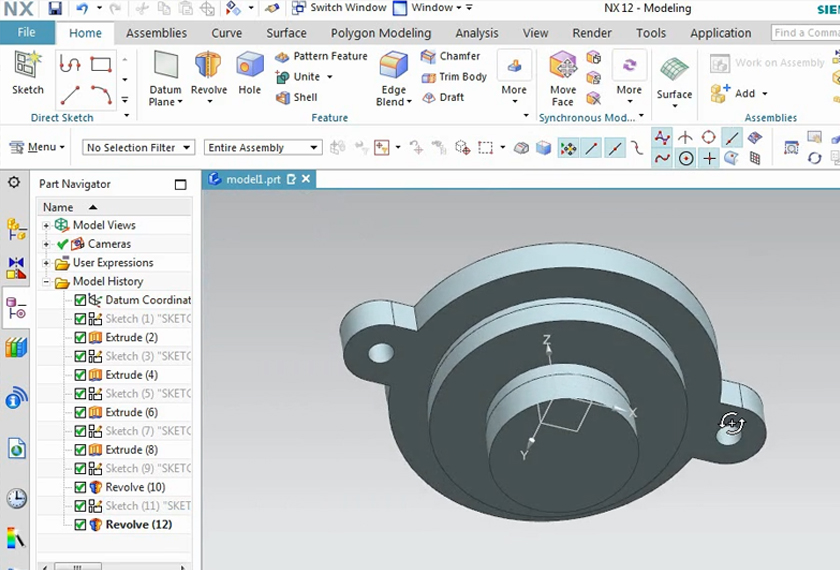This screenshot has height=570, width=840.
Task: Toggle the Extrude (6) feature checkbox
Action: [x=81, y=412]
